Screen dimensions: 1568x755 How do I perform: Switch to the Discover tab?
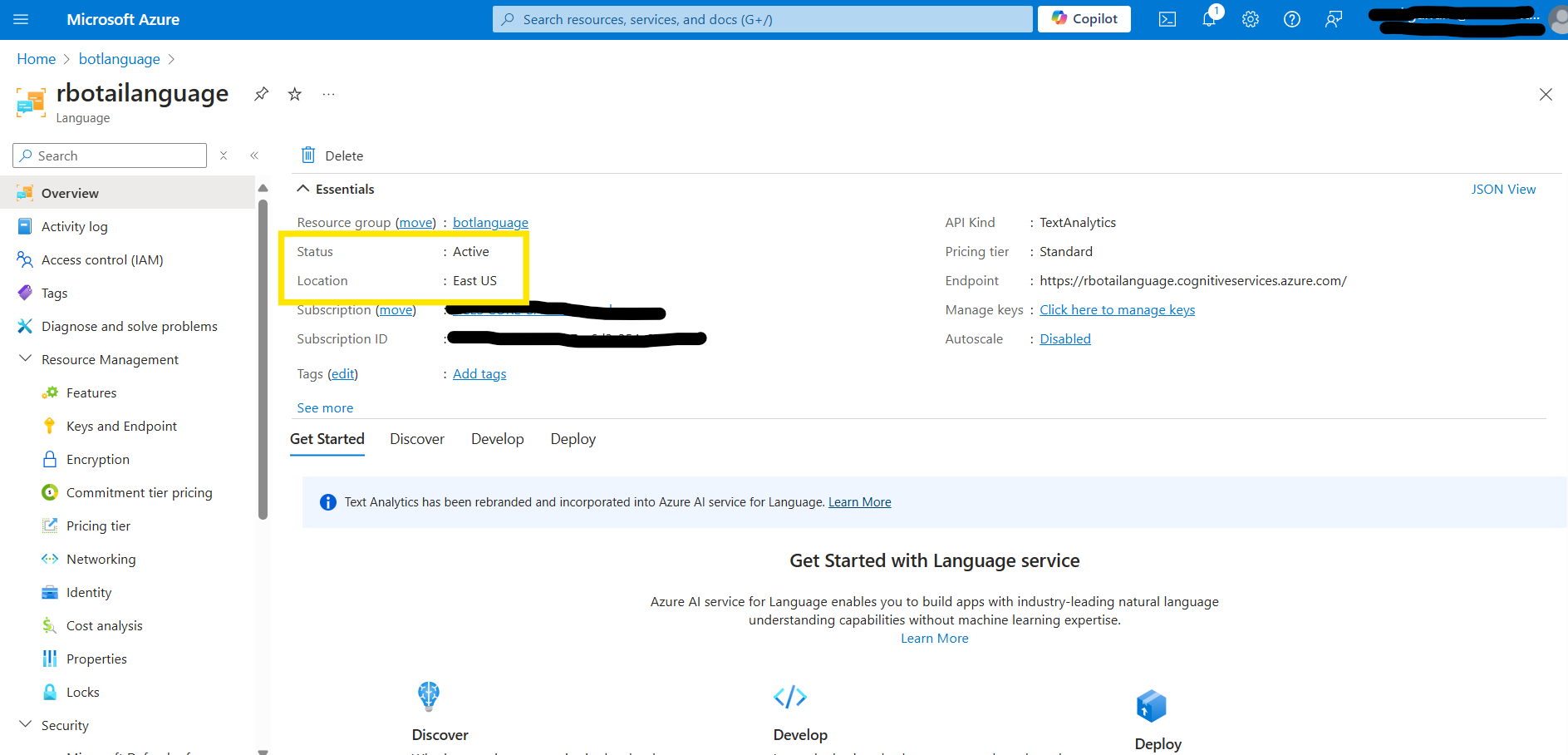coord(417,438)
